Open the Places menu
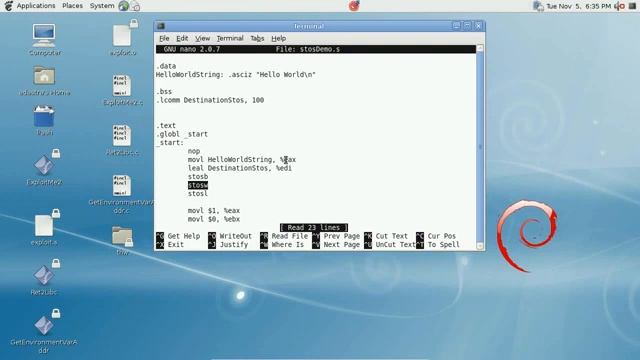Screen dimensions: 640x360 72,6
